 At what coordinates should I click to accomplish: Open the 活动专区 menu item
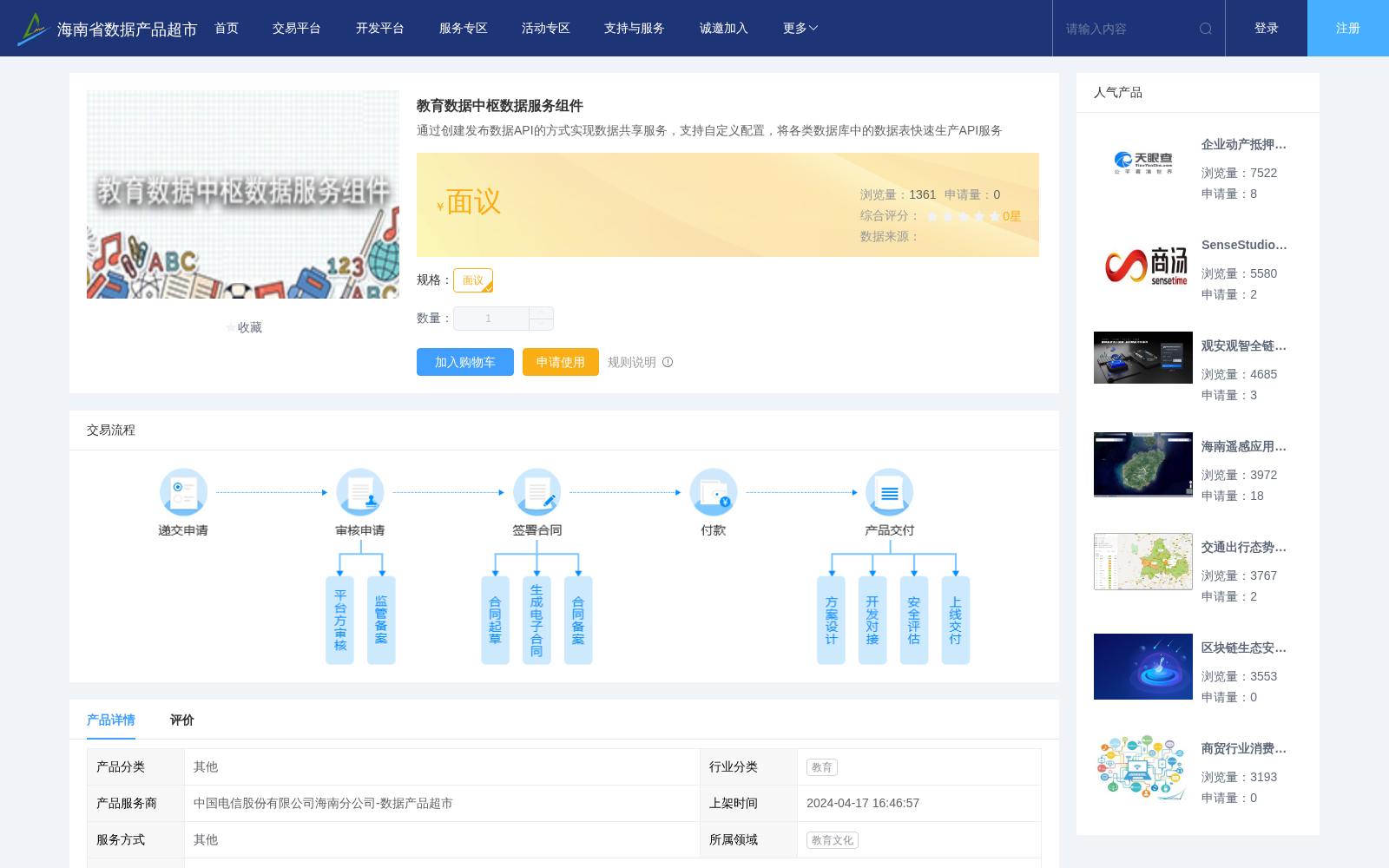coord(546,29)
